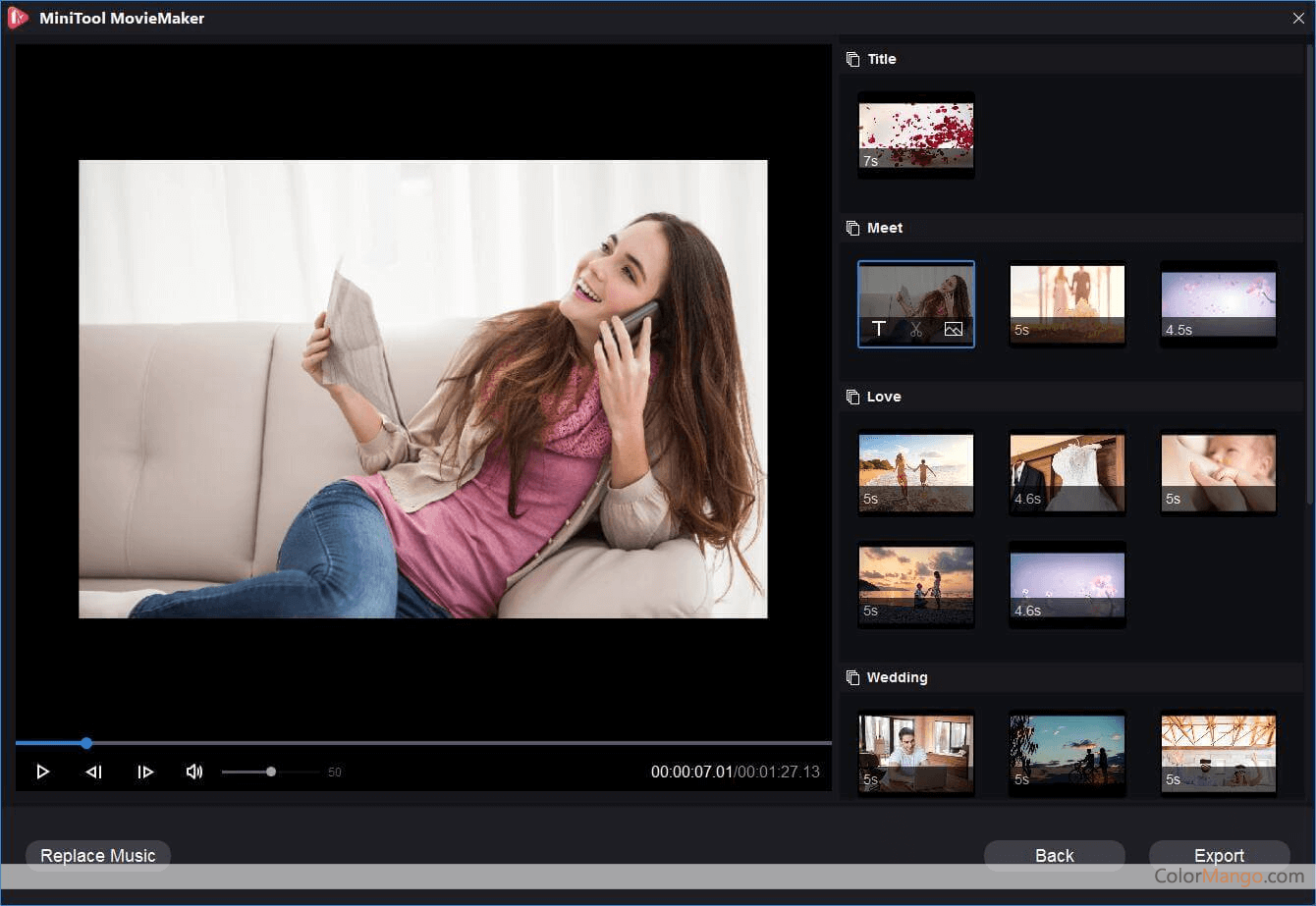Click the Export button
The image size is (1316, 906).
point(1219,855)
